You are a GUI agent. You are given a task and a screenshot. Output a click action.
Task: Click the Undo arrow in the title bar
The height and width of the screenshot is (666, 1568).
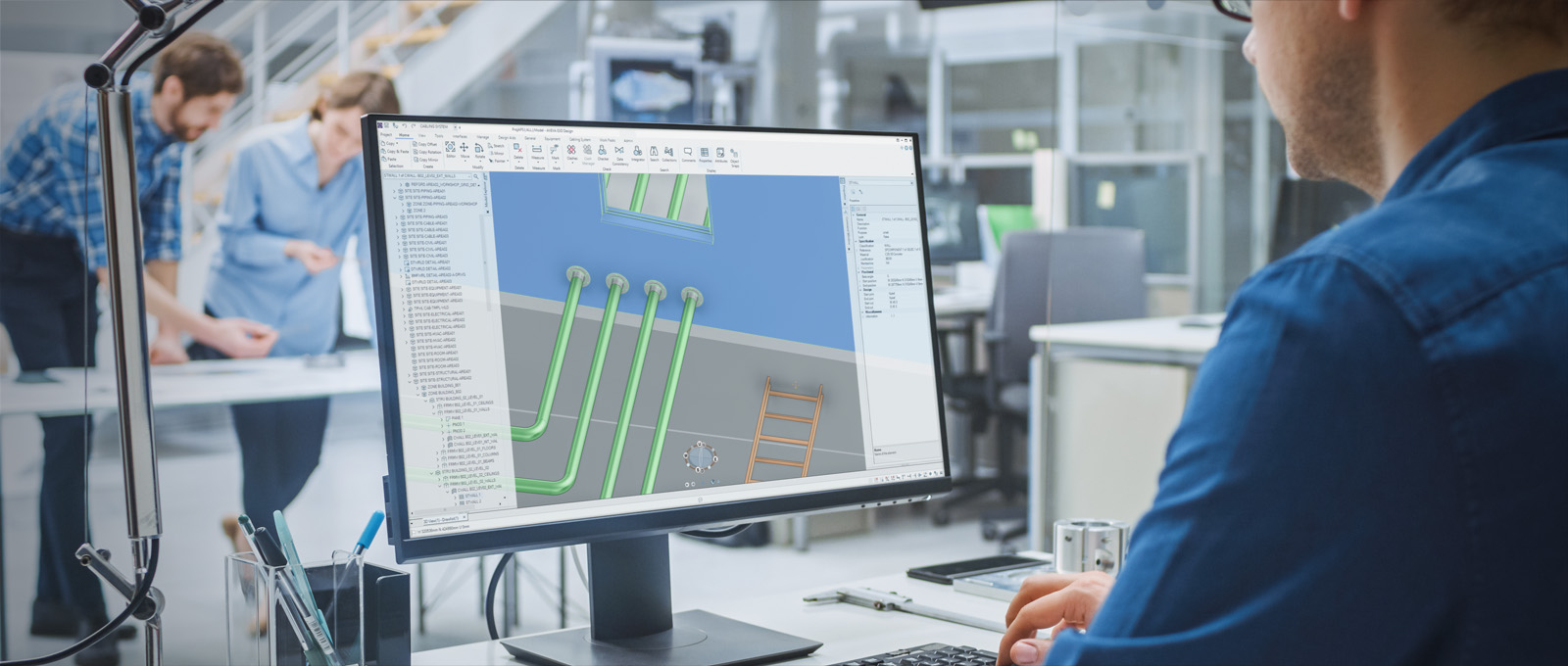tap(404, 125)
